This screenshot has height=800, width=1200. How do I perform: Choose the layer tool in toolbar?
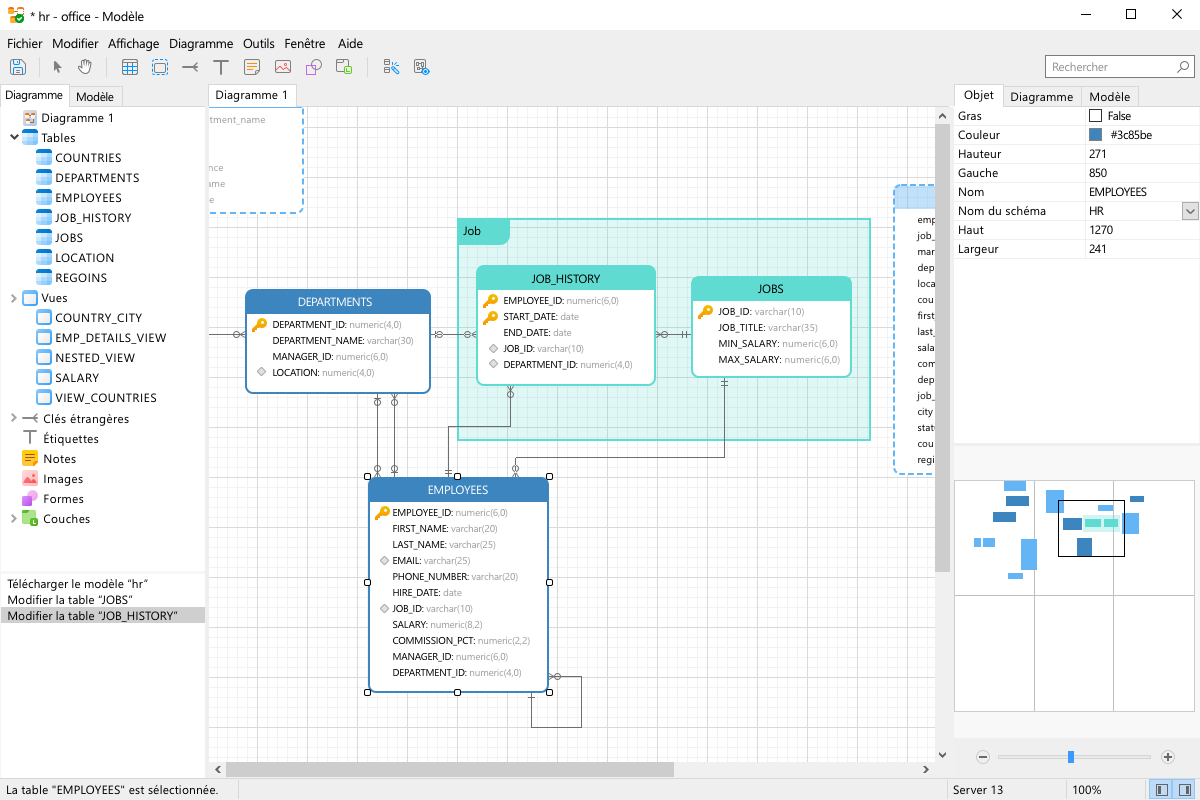pos(344,67)
